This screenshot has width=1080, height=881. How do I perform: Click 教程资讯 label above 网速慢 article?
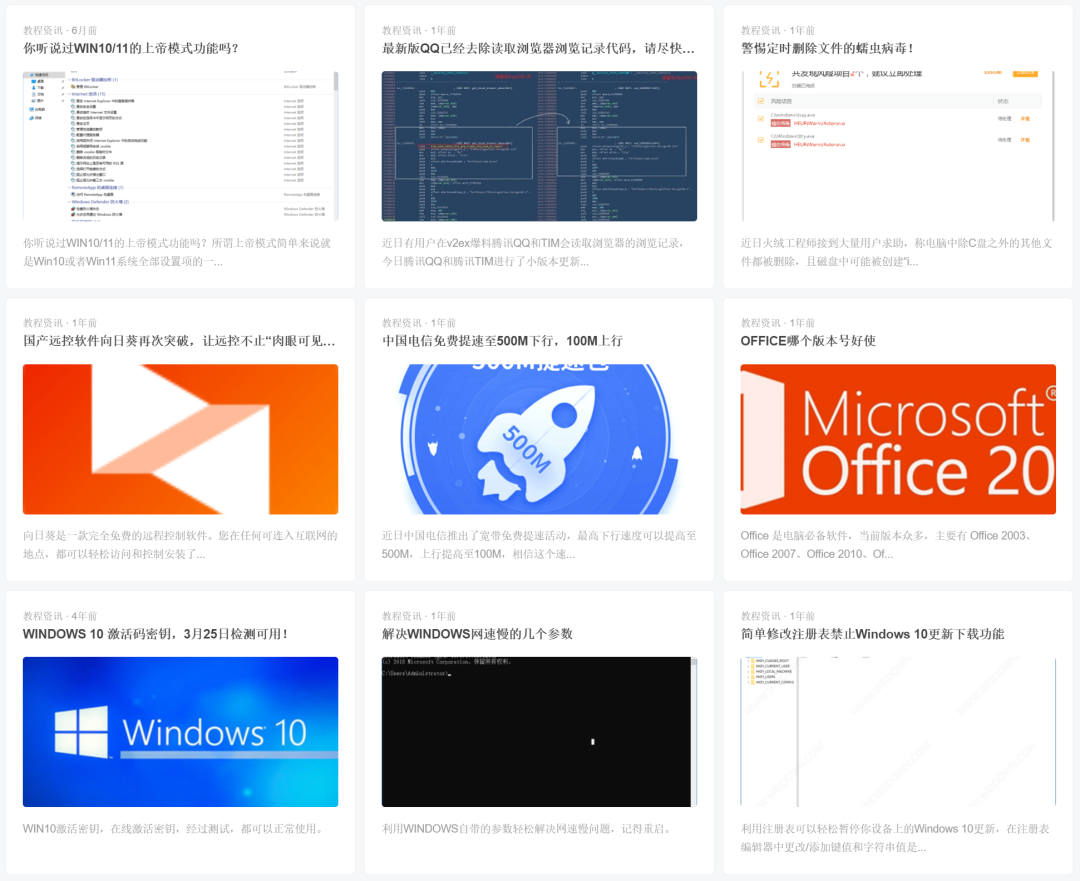click(x=402, y=616)
